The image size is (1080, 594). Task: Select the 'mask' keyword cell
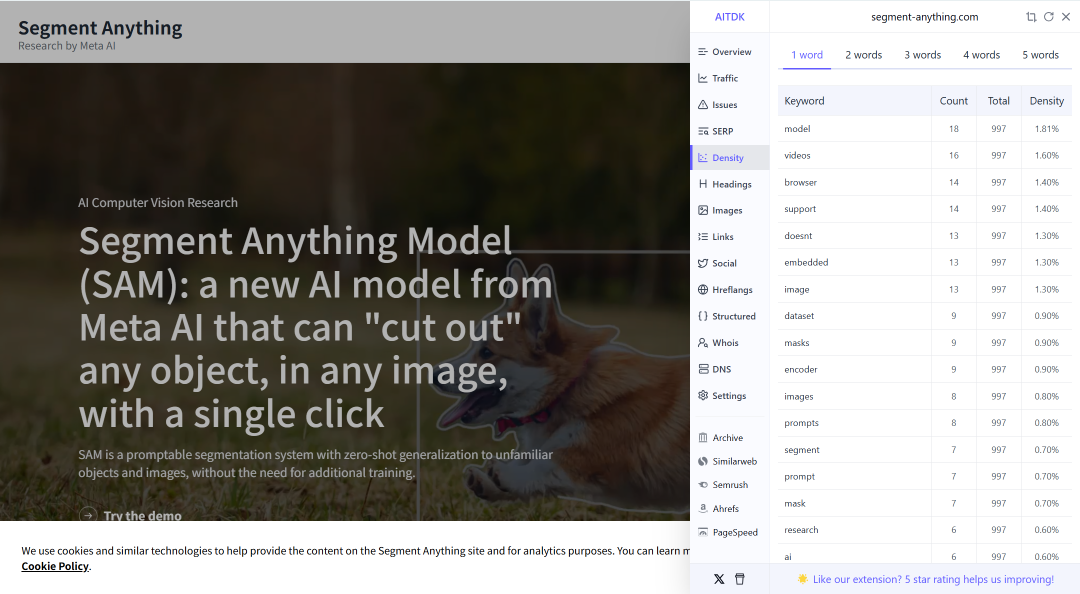click(x=855, y=503)
